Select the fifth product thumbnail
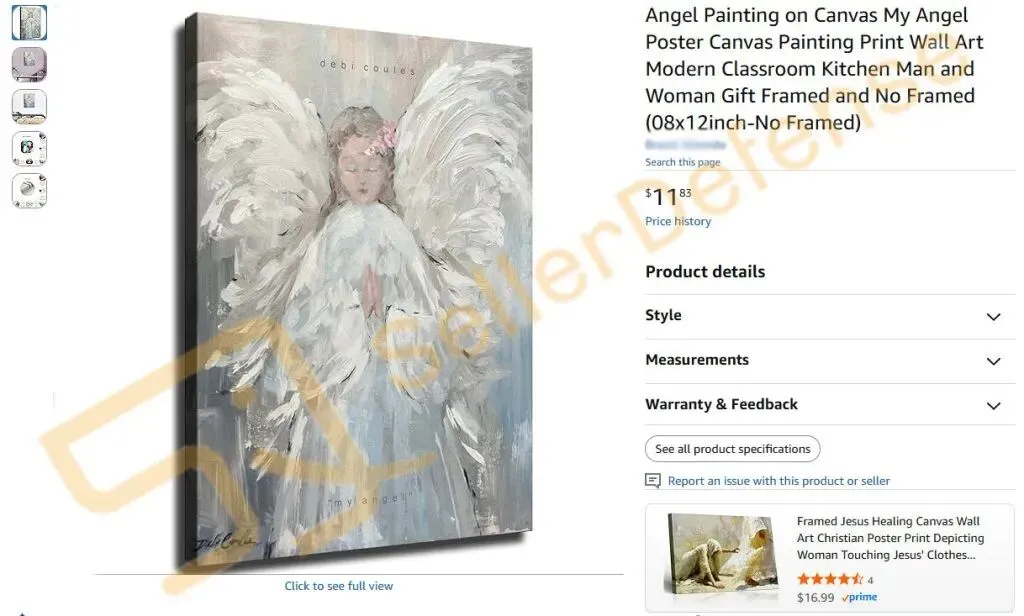The height and width of the screenshot is (616, 1024). click(29, 191)
